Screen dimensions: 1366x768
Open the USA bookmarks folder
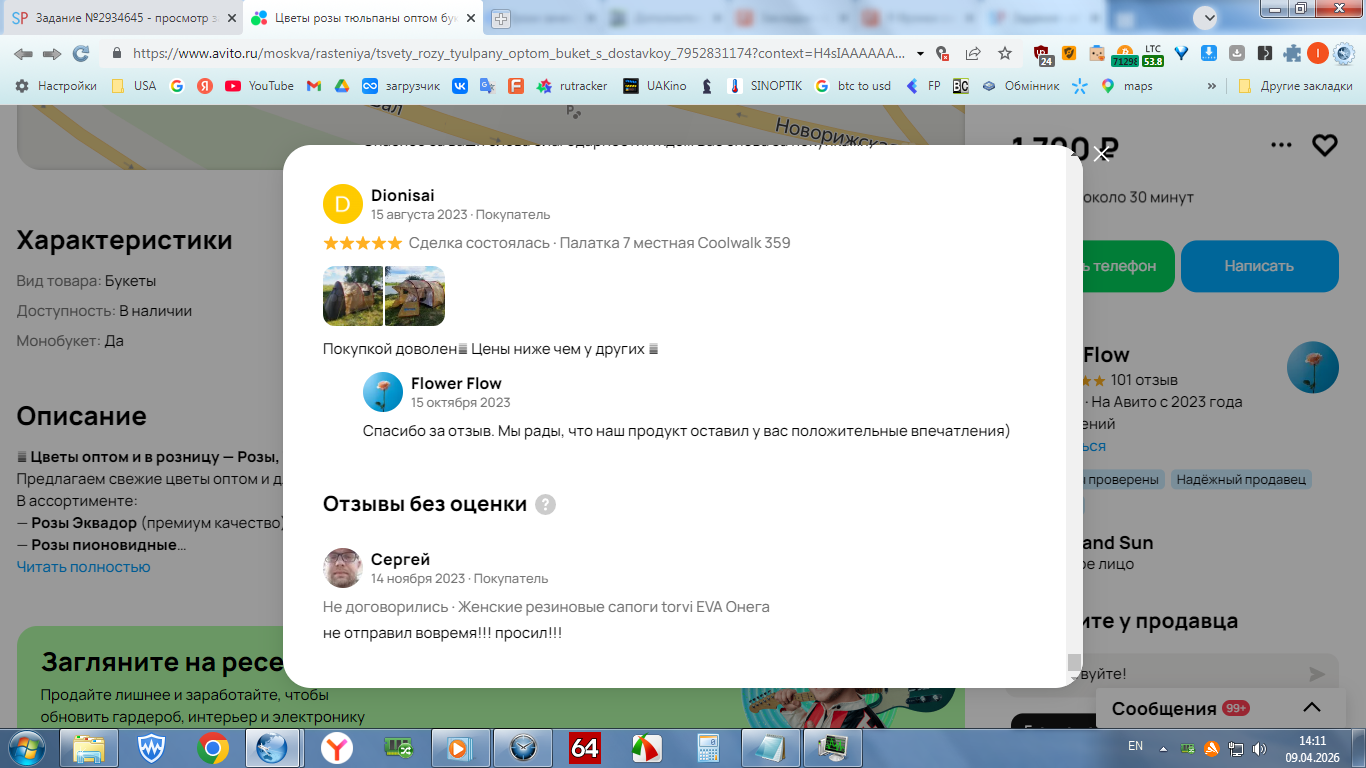[134, 86]
